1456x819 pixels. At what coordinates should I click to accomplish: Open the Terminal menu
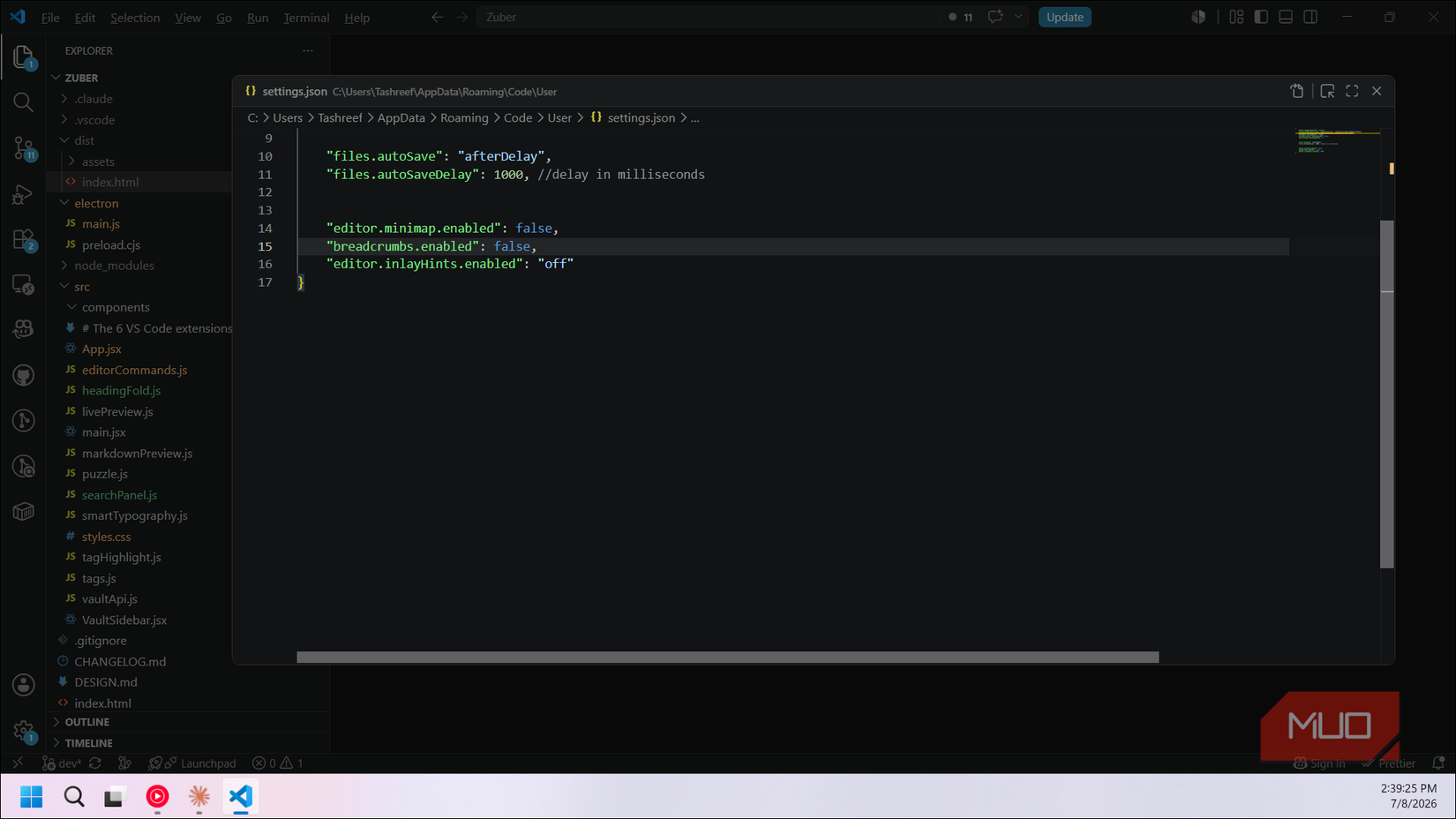pos(306,18)
